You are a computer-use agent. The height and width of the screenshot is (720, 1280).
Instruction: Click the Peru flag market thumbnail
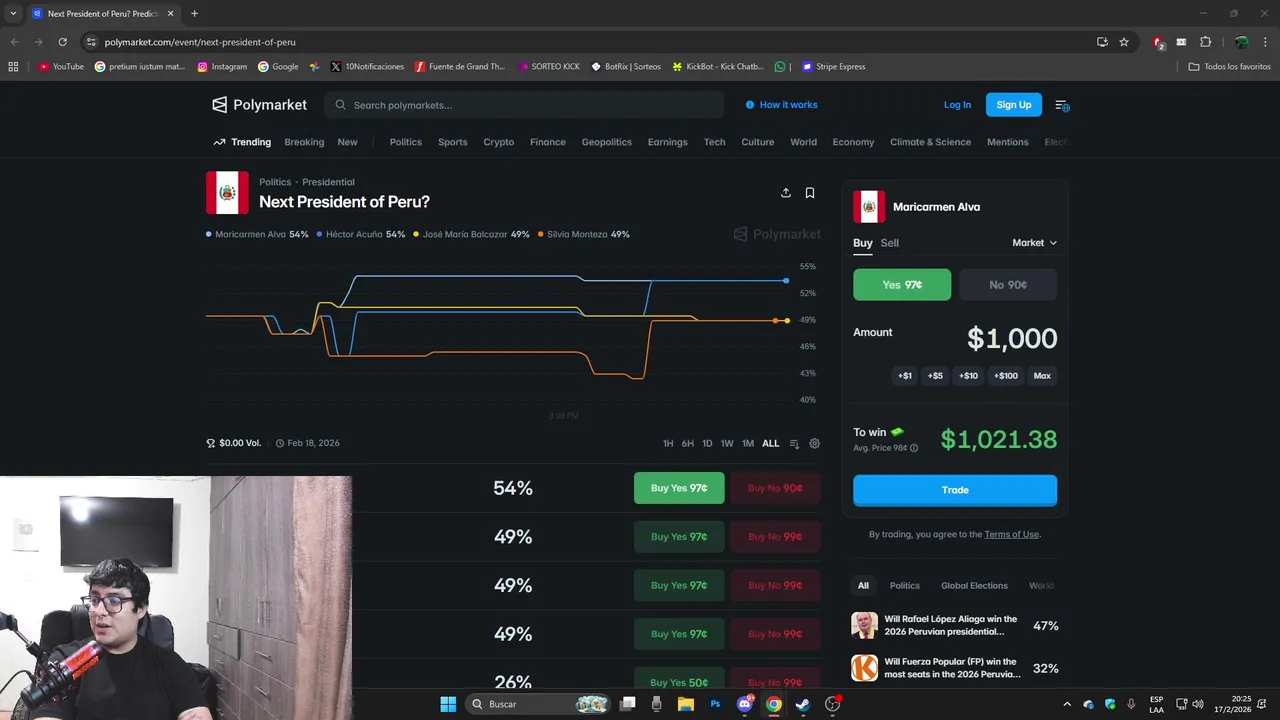(227, 193)
